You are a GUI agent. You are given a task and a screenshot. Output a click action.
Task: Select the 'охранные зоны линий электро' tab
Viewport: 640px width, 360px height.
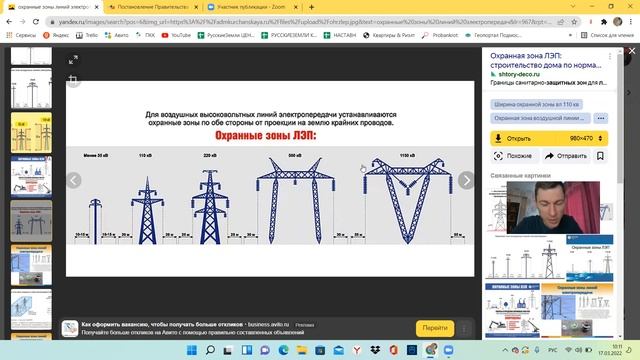point(53,7)
